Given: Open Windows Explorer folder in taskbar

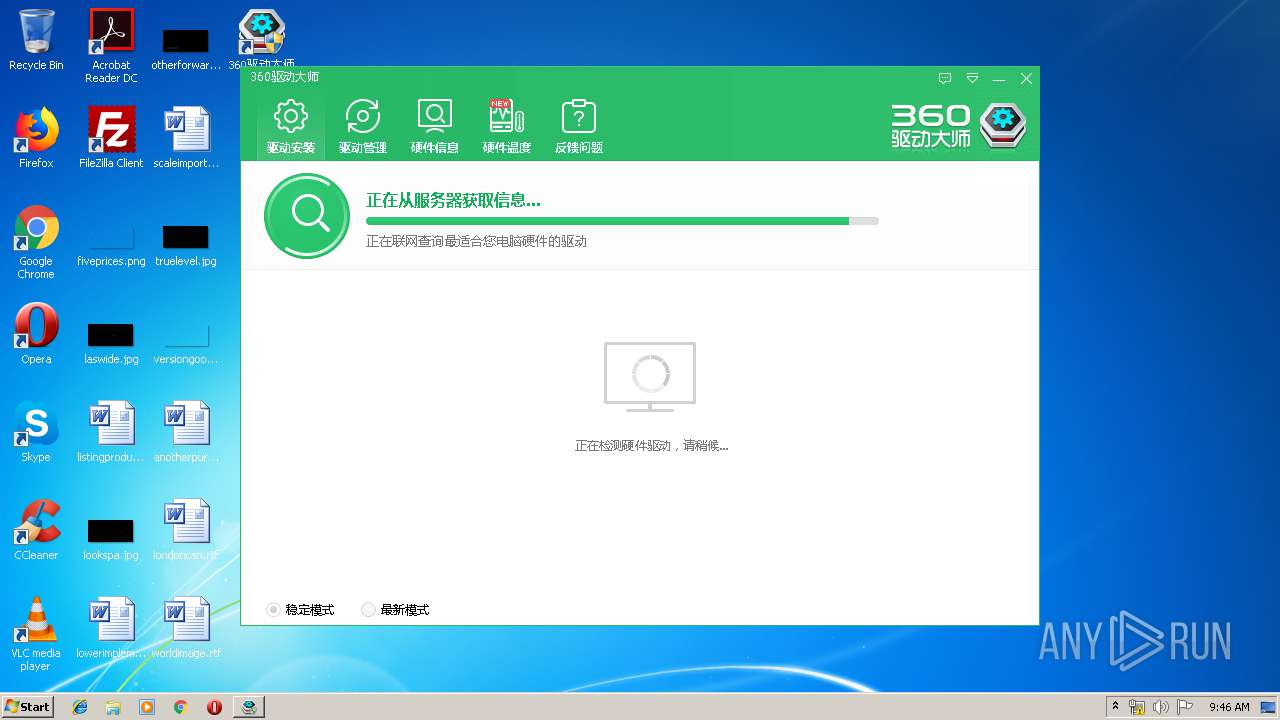Looking at the screenshot, I should click(113, 707).
